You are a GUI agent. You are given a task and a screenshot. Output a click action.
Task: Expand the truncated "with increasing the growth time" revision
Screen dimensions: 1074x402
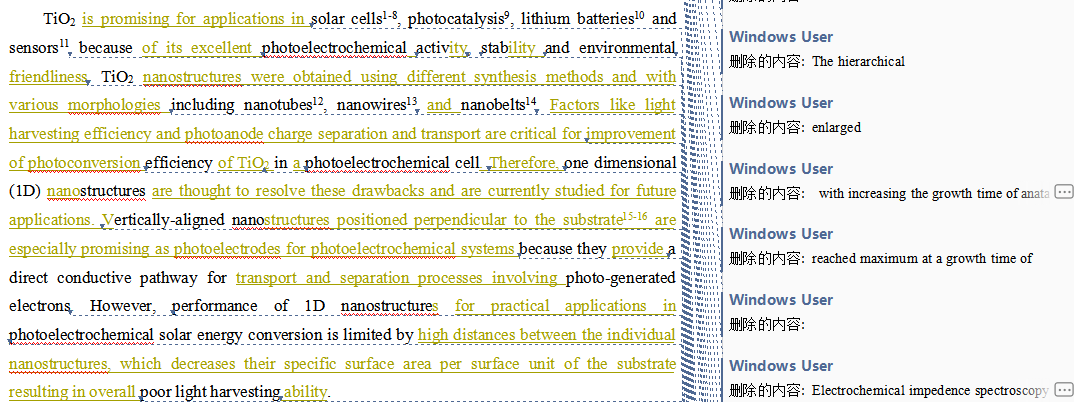point(1064,192)
